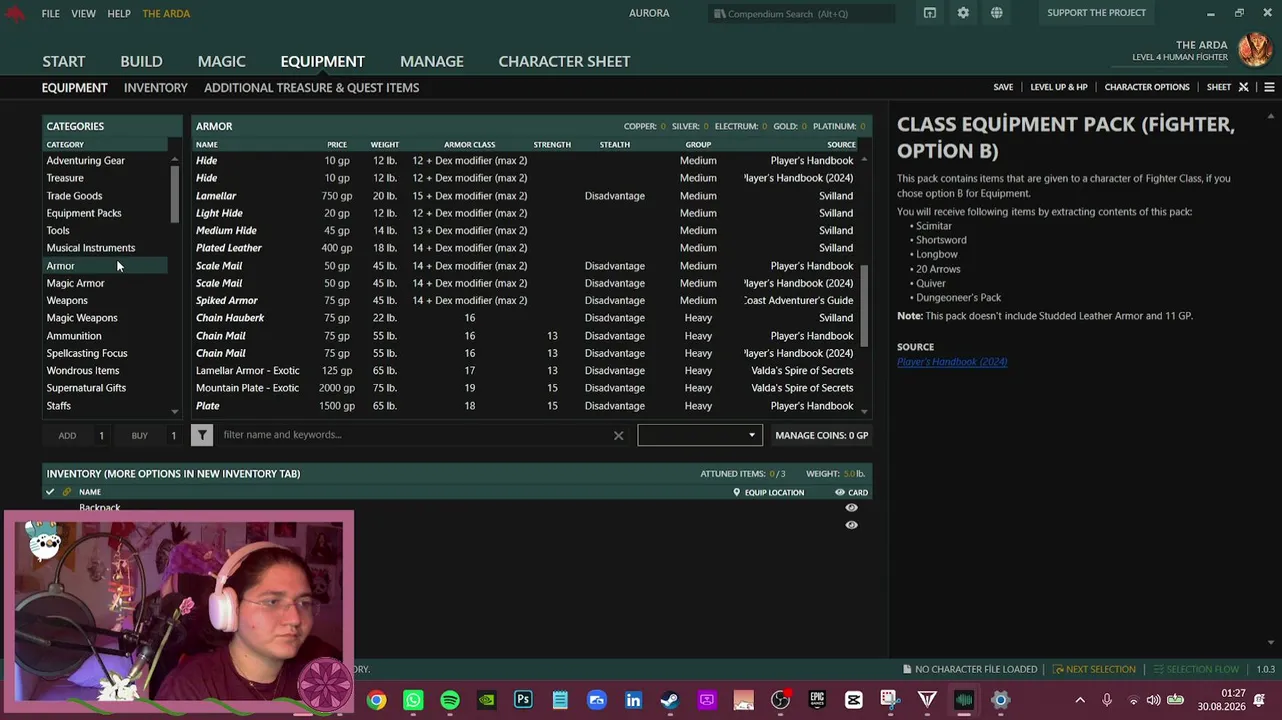Open the Player's Handbook (2024) source link

pyautogui.click(x=952, y=362)
